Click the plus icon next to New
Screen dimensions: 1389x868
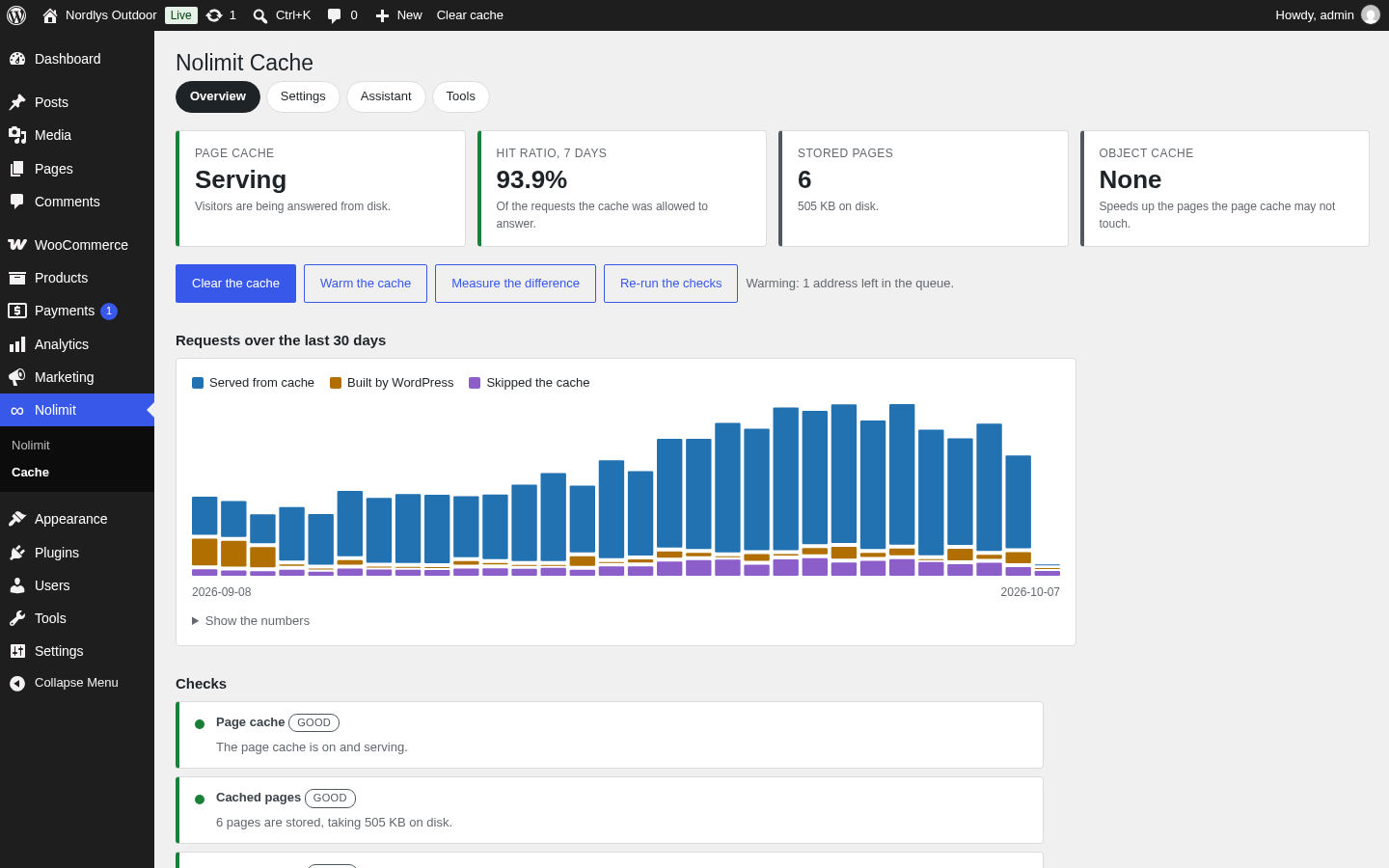click(382, 15)
